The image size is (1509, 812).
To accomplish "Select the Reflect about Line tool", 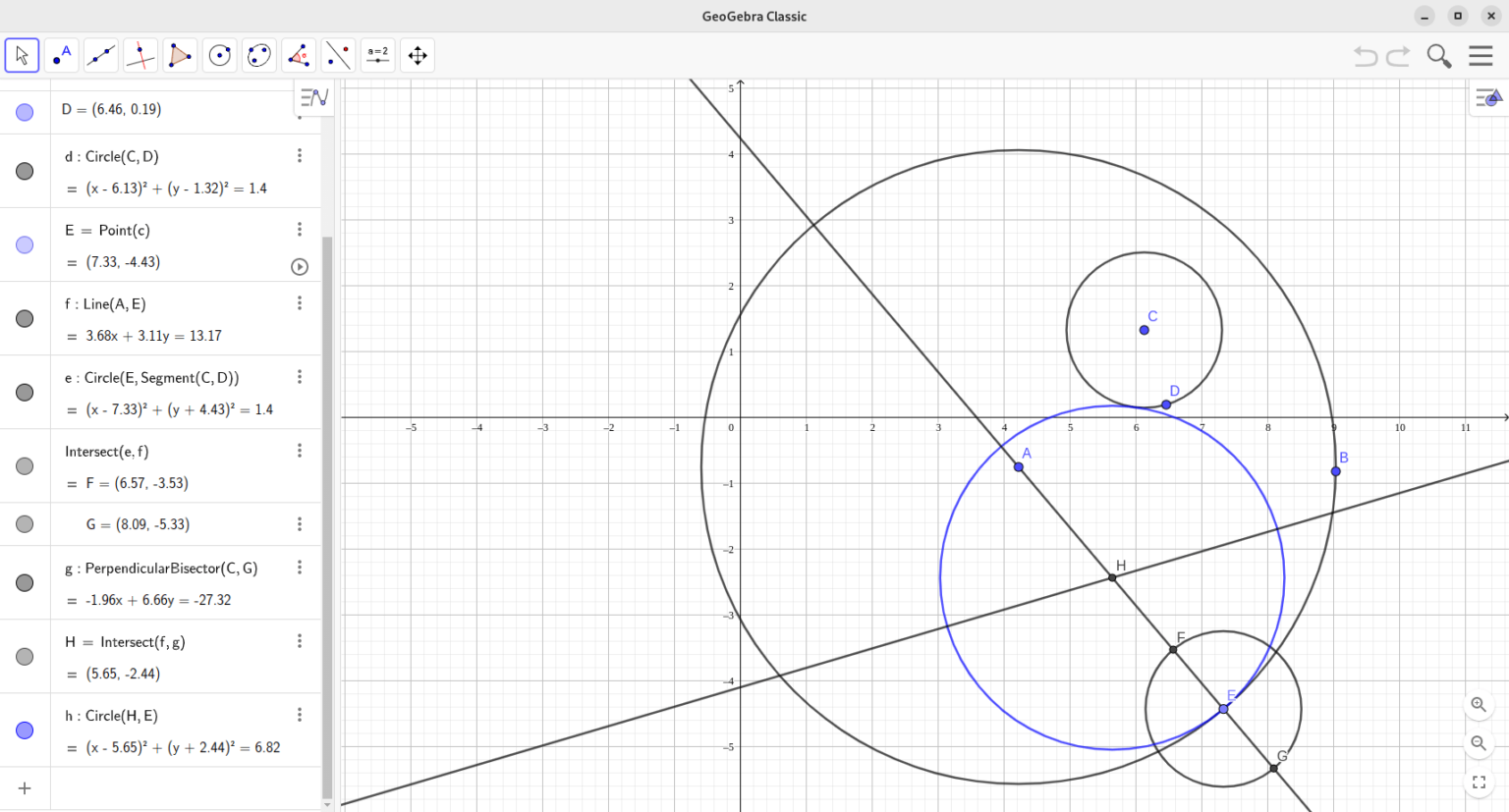I will pyautogui.click(x=338, y=55).
